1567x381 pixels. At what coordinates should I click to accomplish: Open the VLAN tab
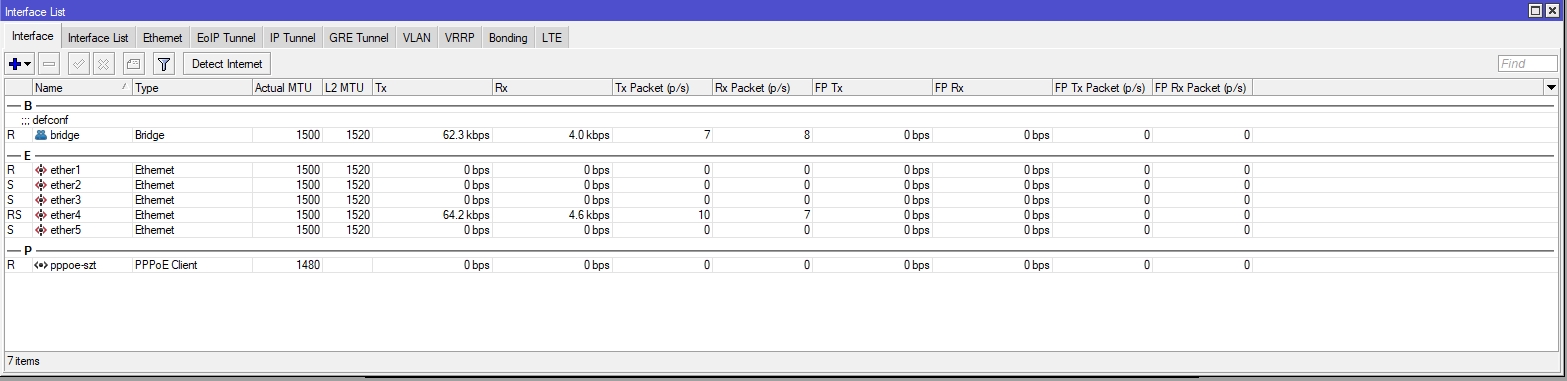417,38
